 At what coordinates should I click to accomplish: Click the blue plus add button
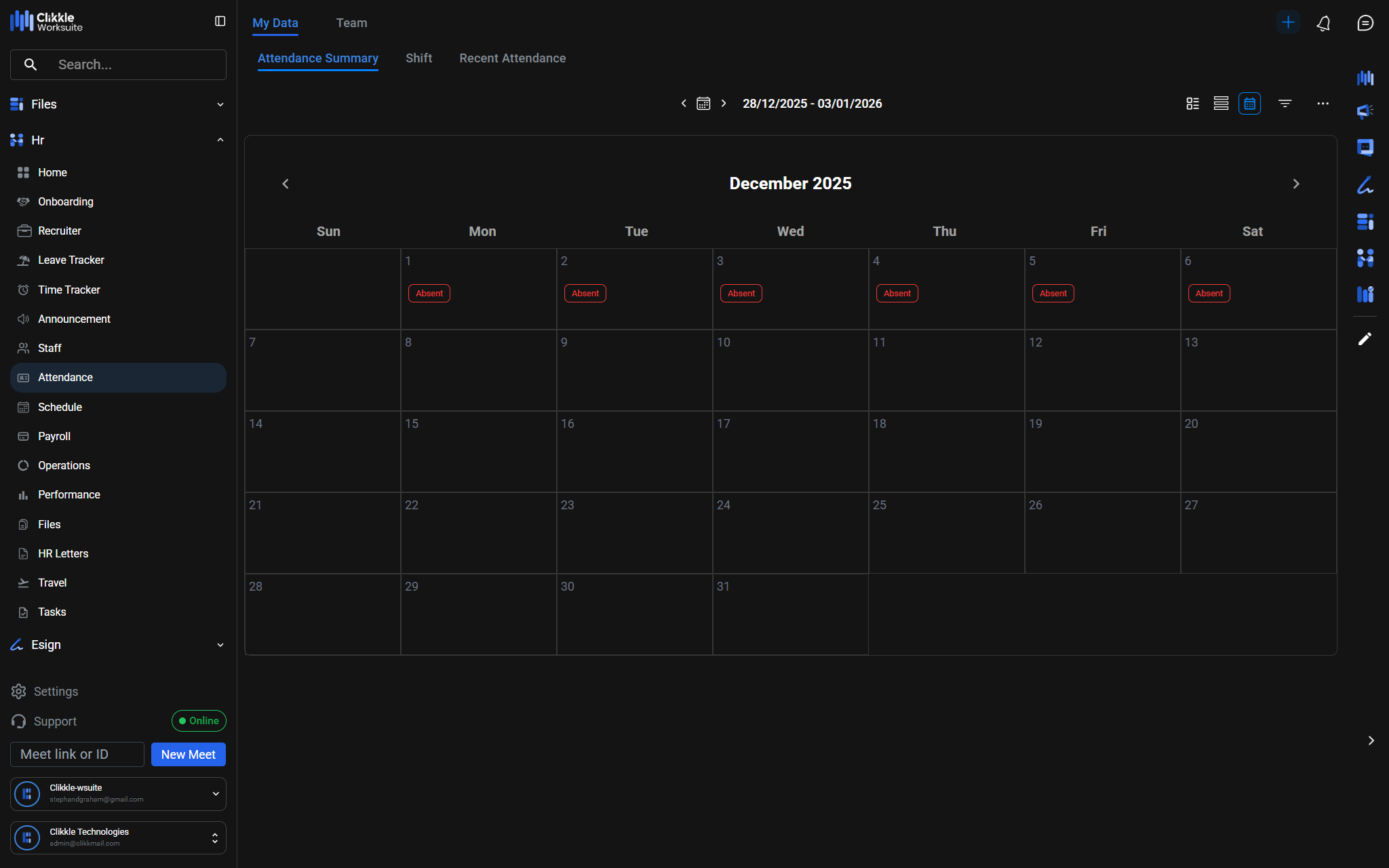click(x=1287, y=22)
